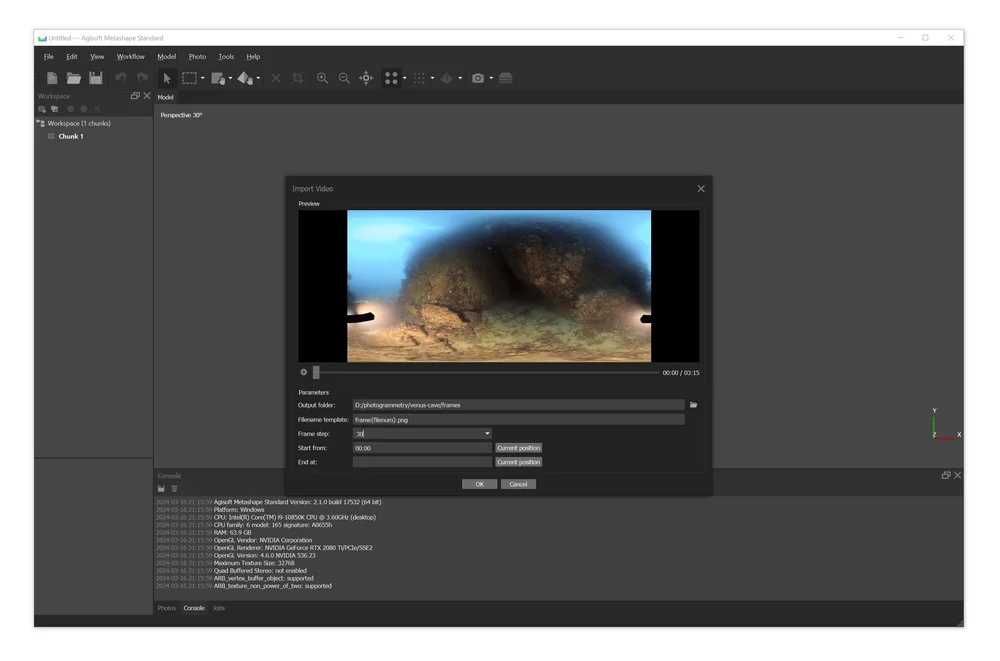Click Current position next to Start from

(x=519, y=447)
